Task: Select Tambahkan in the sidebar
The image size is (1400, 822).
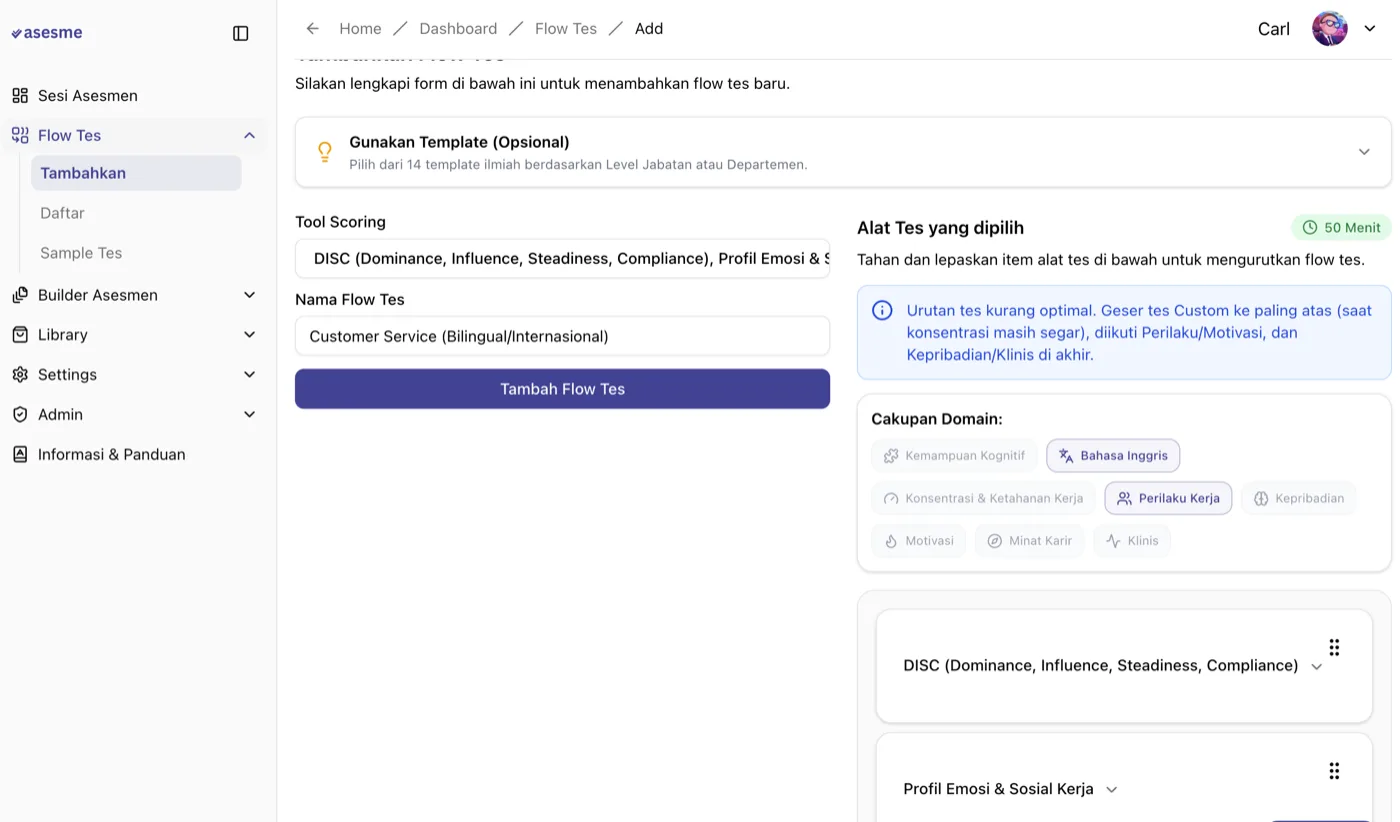Action: [x=136, y=173]
